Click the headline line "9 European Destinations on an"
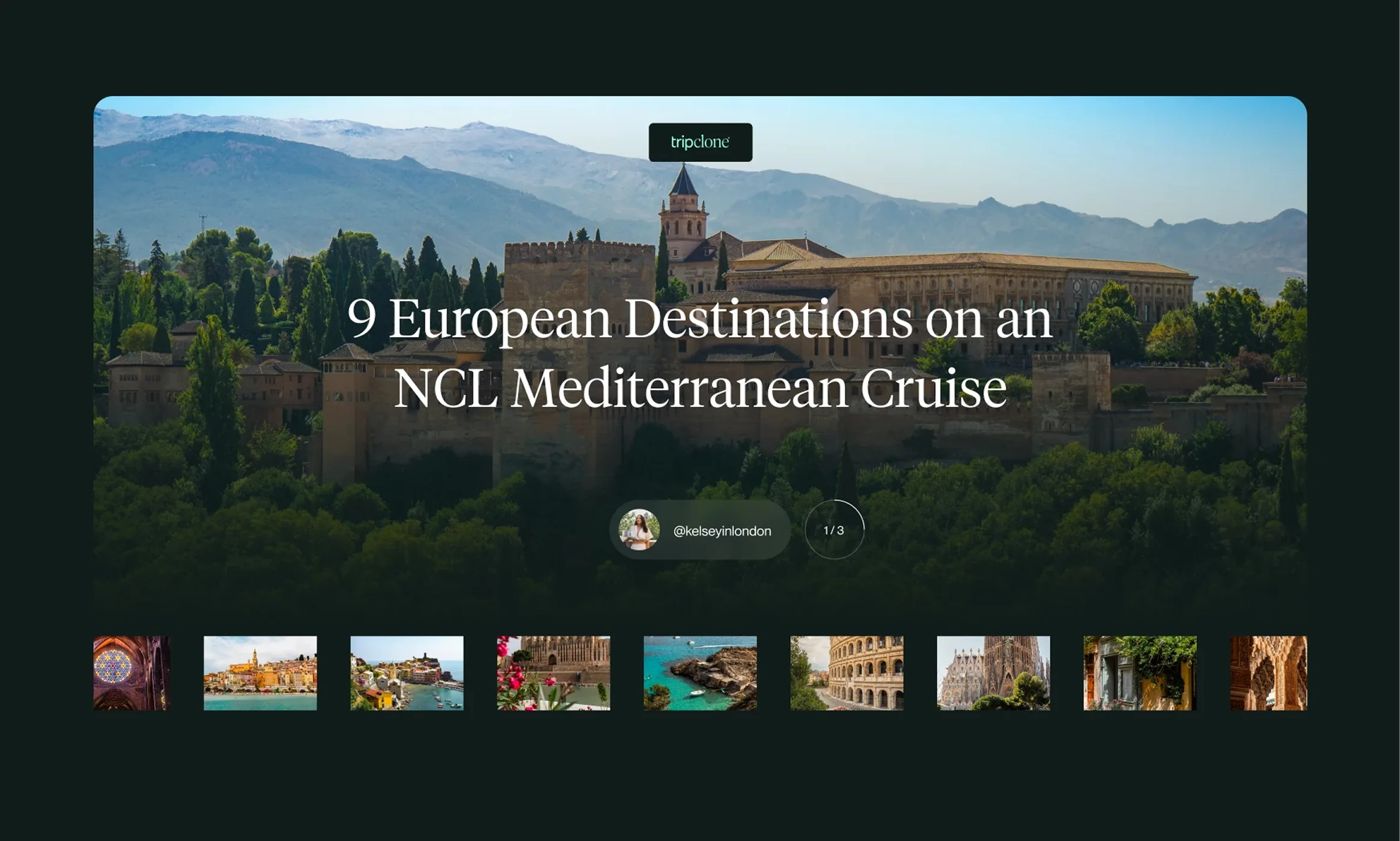The height and width of the screenshot is (841, 1400). point(700,320)
